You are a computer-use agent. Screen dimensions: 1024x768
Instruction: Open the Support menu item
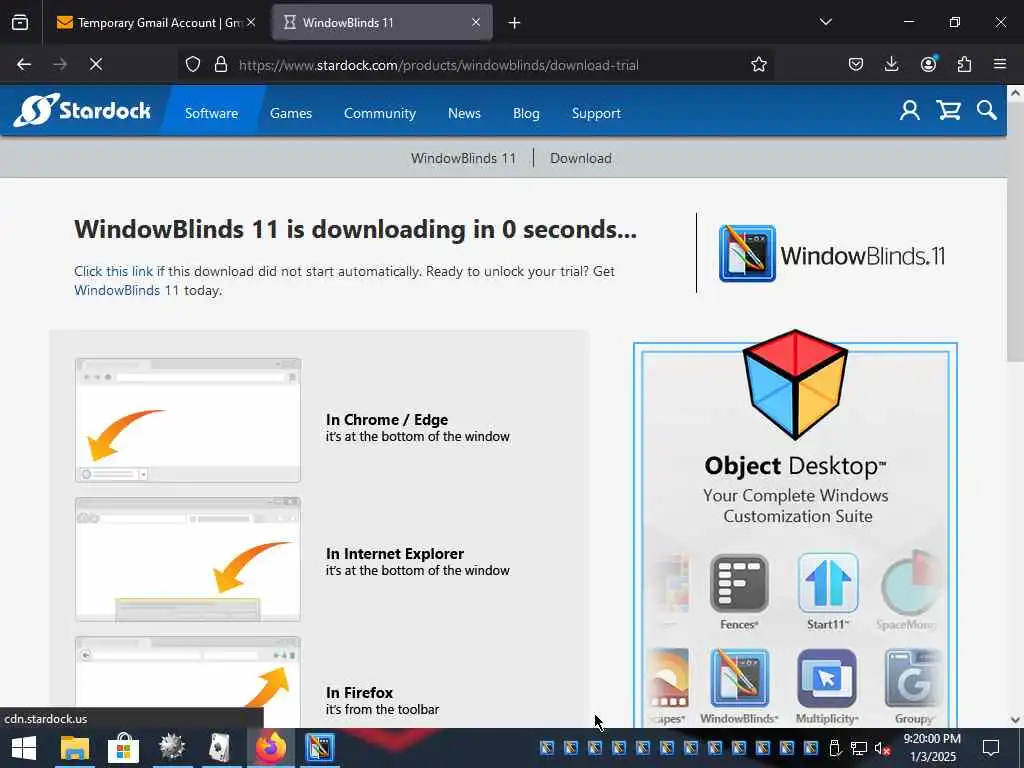coord(596,113)
